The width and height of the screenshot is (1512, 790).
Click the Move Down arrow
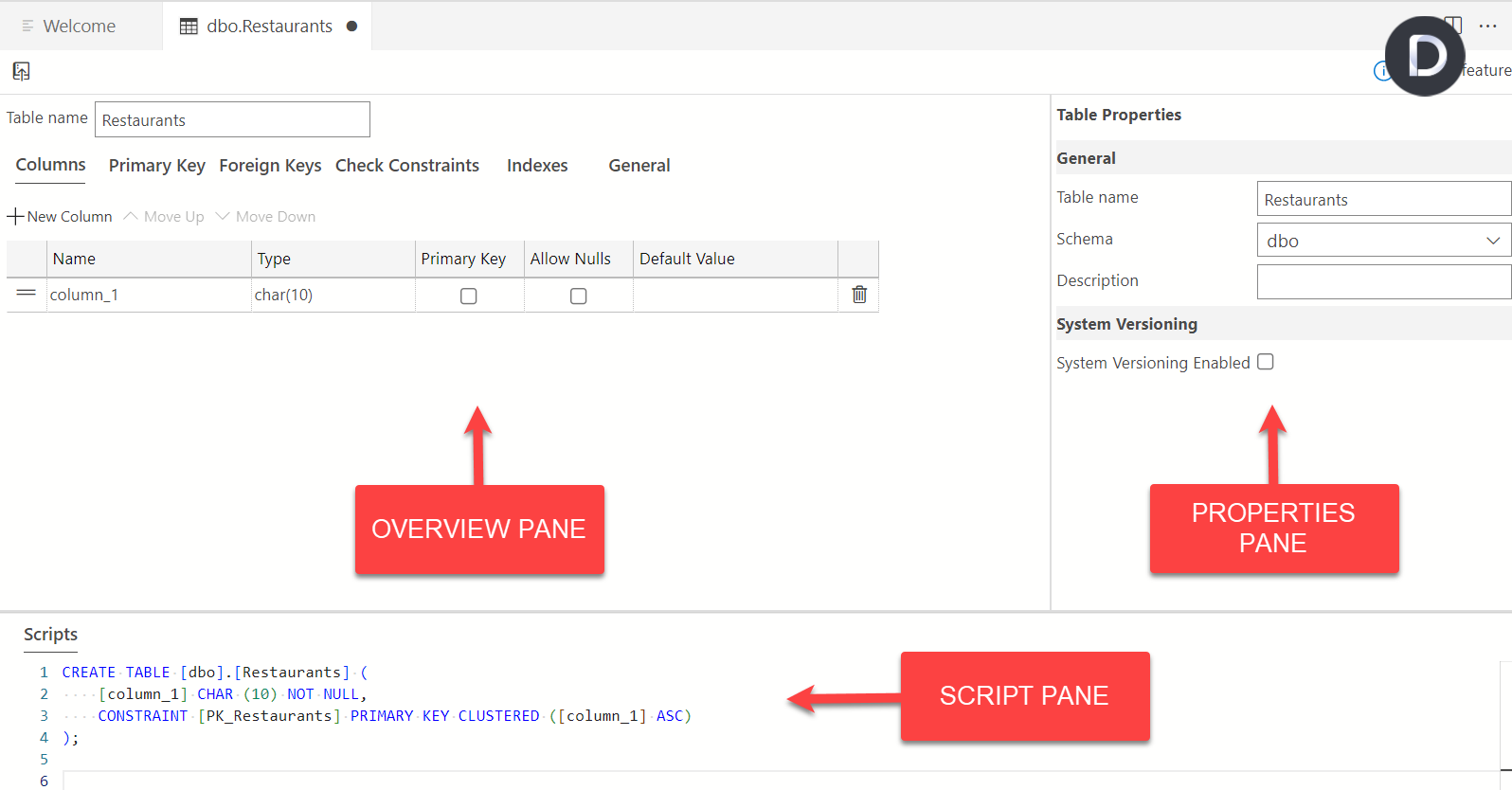coord(224,217)
